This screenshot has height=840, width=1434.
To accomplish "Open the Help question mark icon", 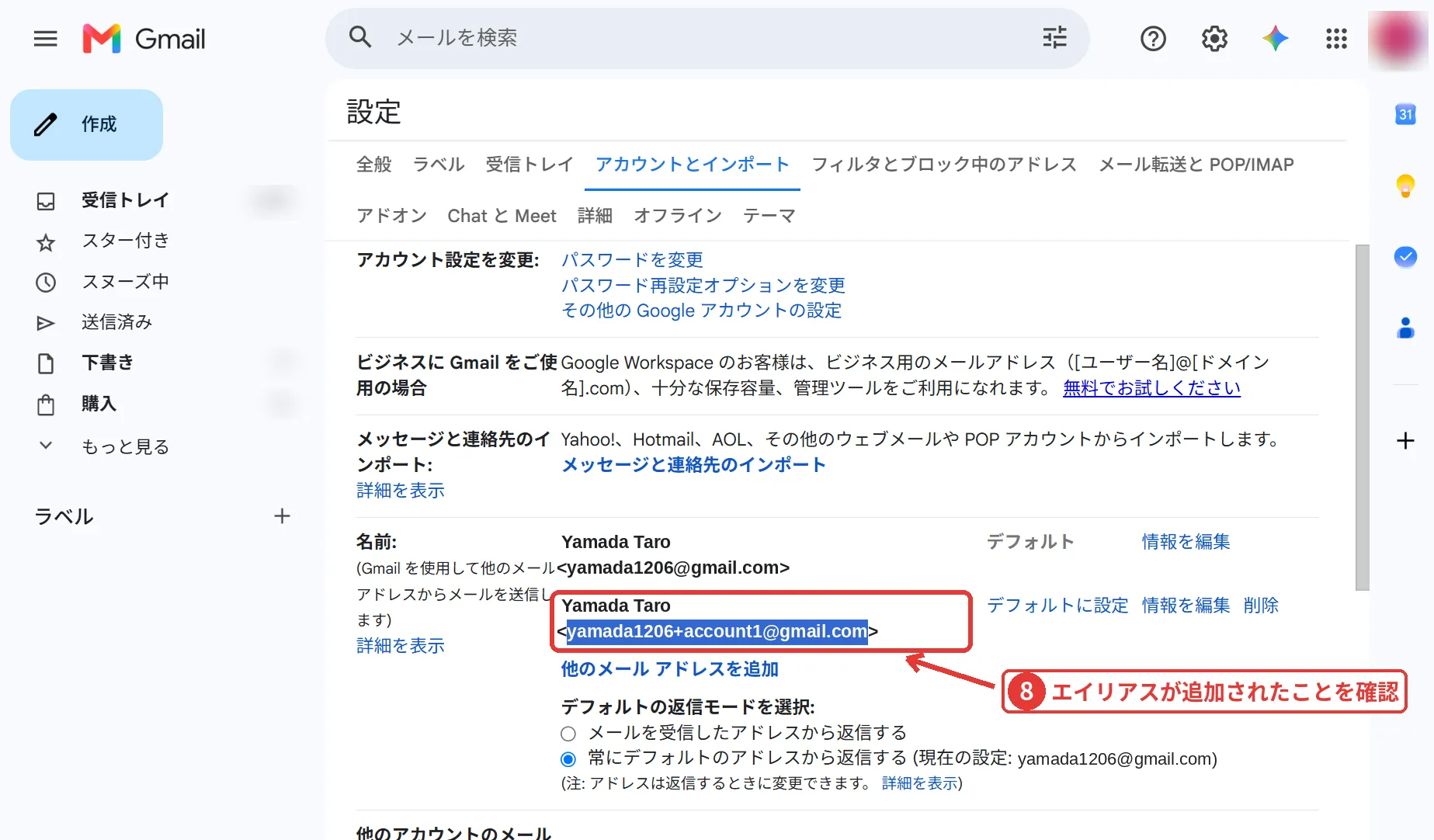I will pyautogui.click(x=1153, y=38).
